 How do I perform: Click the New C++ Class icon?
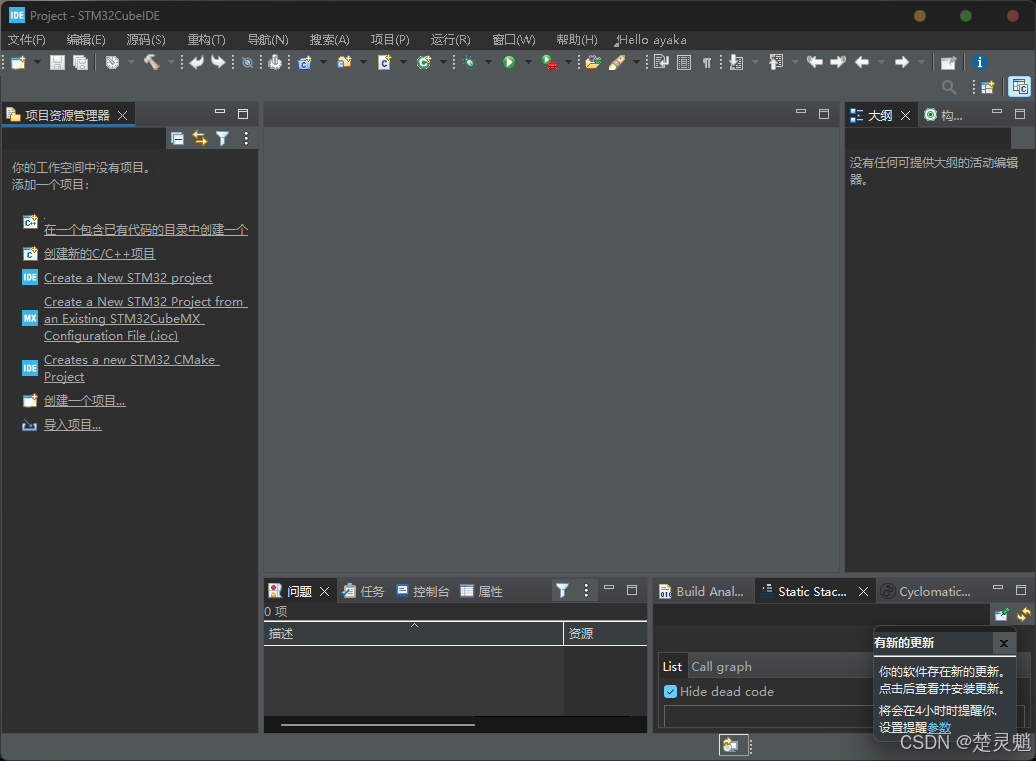pyautogui.click(x=424, y=63)
